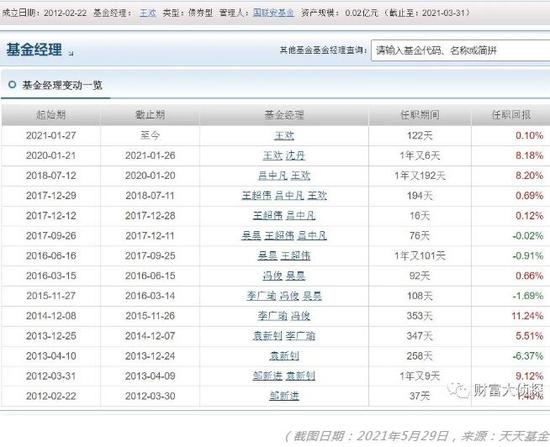
Task: Select the 2017-12-28 end date cell
Action: [x=150, y=215]
